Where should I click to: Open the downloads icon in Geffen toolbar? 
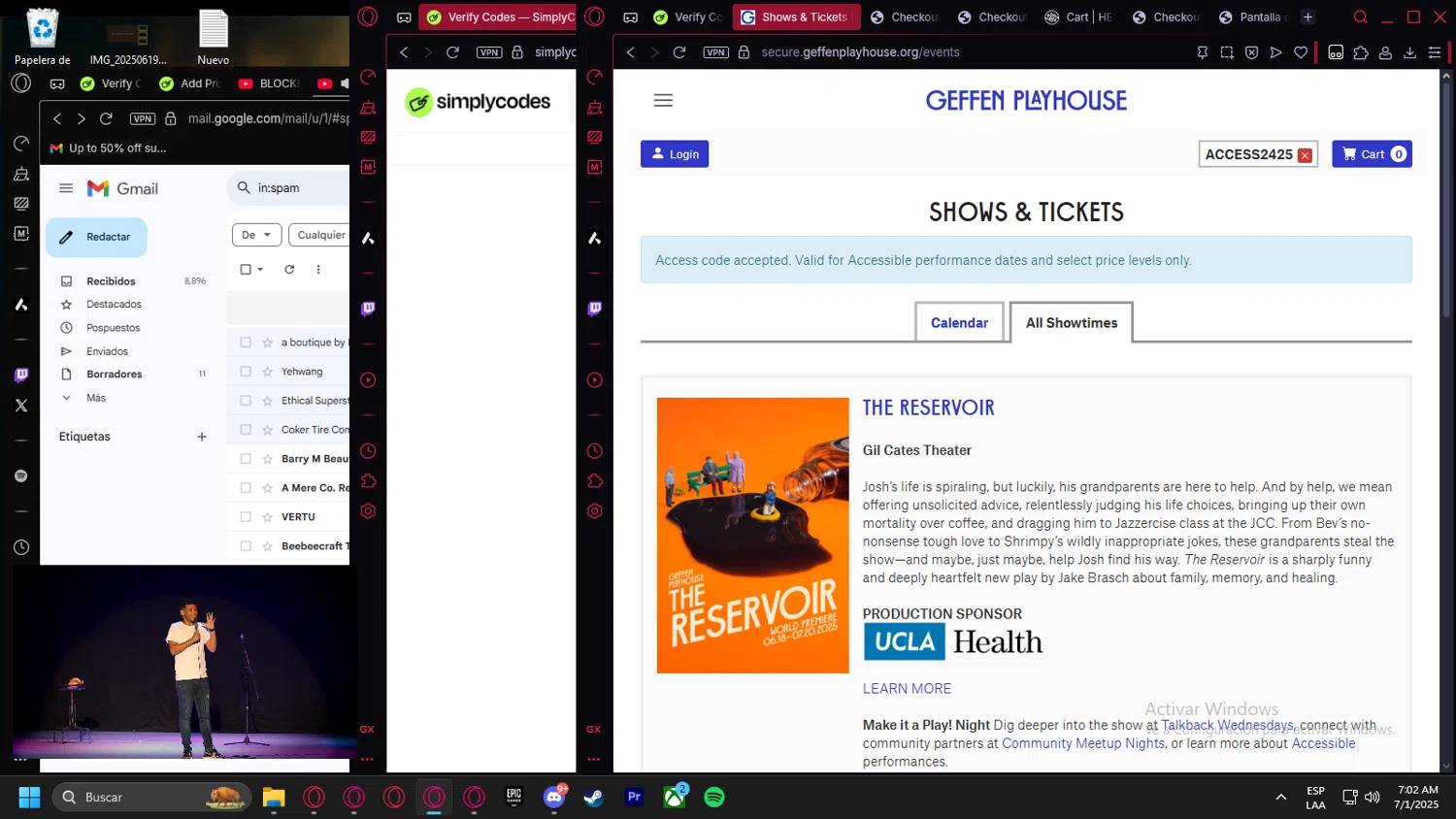[1409, 52]
